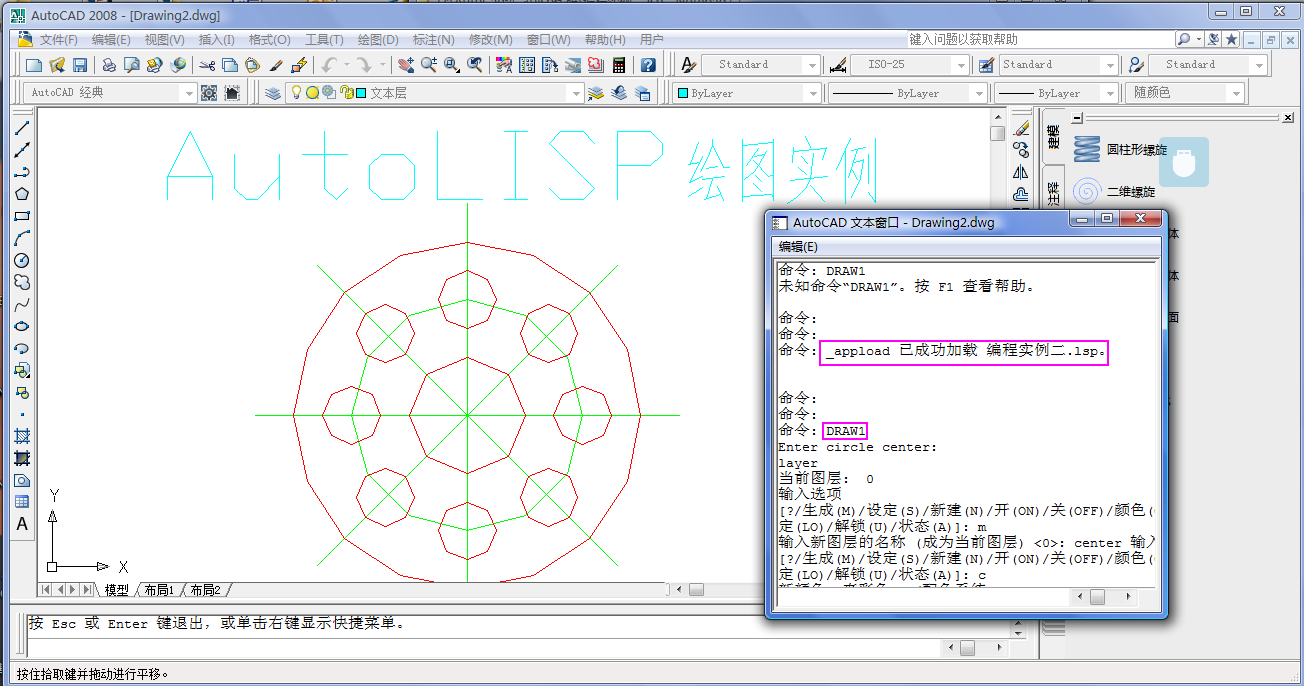The image size is (1304, 686).
Task: Click the 圆柱形螺旋 tool palette item
Action: [1120, 150]
